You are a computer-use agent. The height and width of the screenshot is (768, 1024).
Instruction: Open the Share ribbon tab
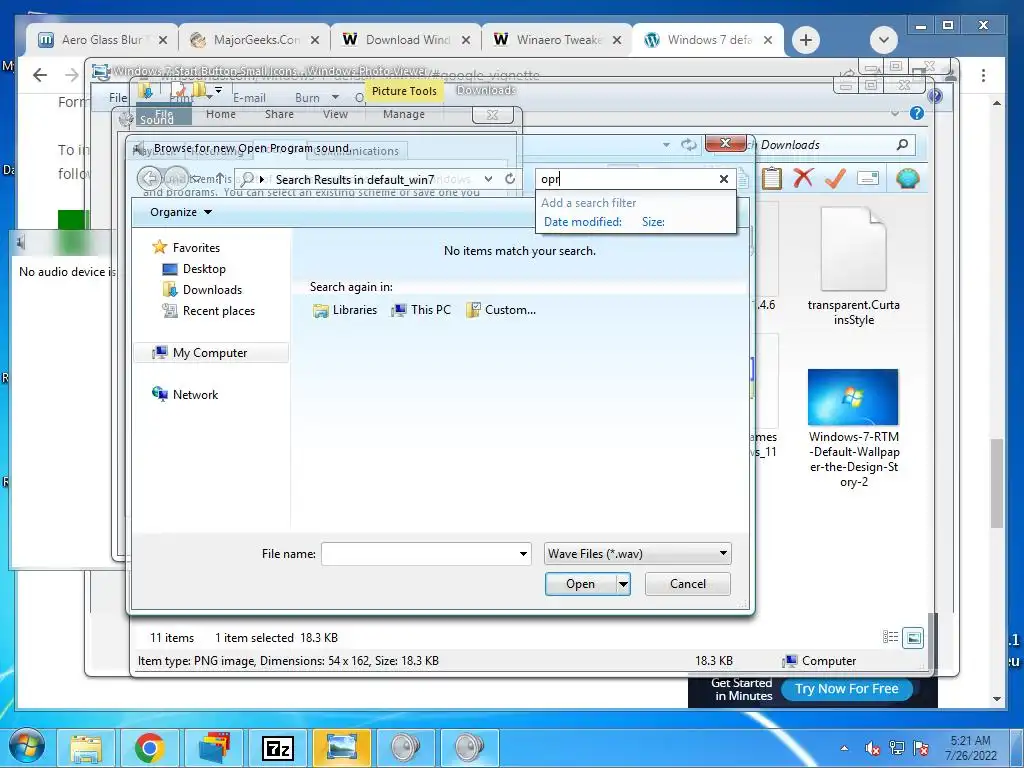[279, 114]
